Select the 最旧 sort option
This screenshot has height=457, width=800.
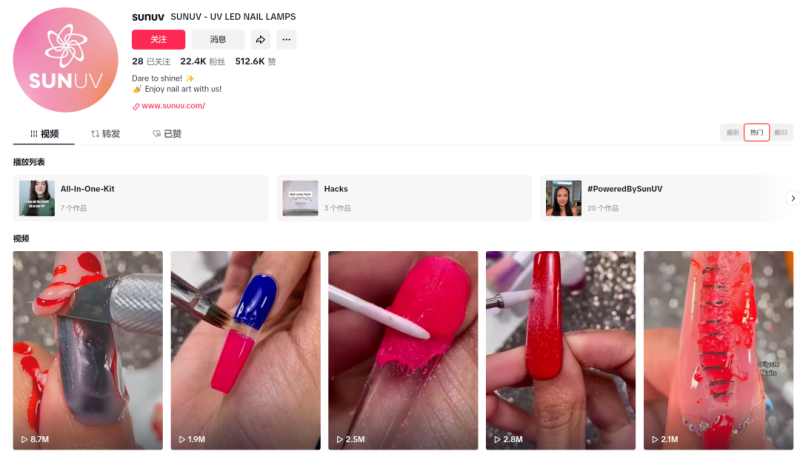[x=781, y=133]
